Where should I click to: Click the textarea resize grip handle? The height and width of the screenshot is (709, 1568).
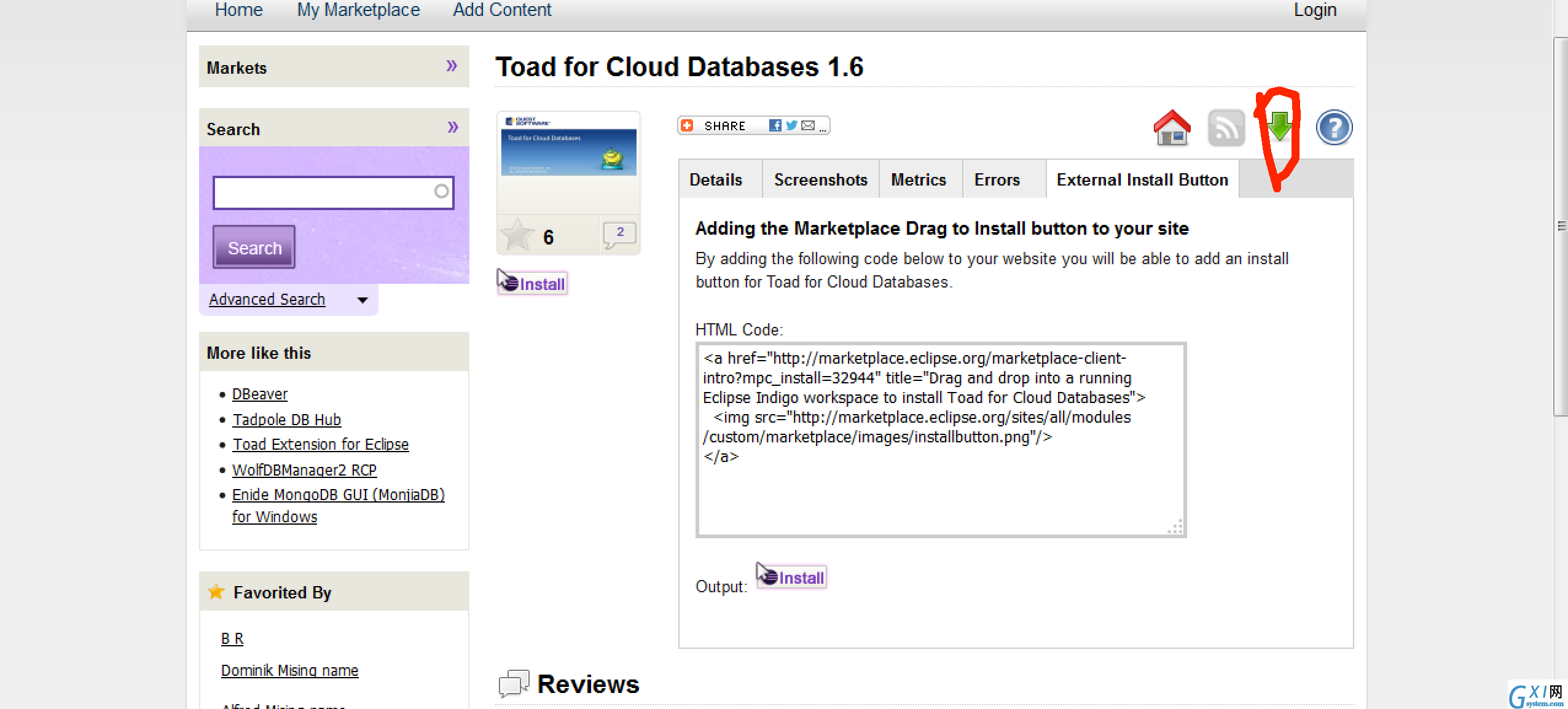point(1175,527)
